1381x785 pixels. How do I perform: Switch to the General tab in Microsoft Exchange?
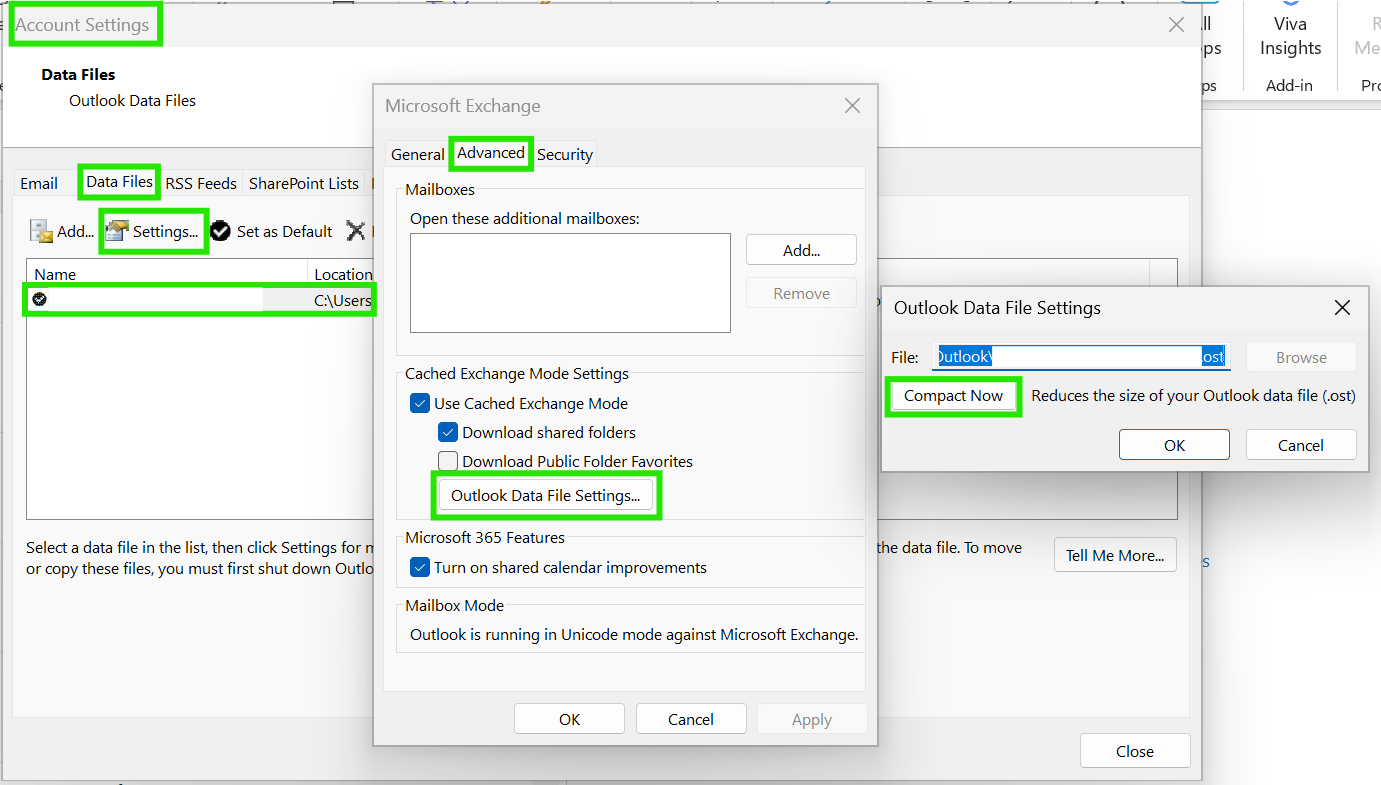pos(417,154)
